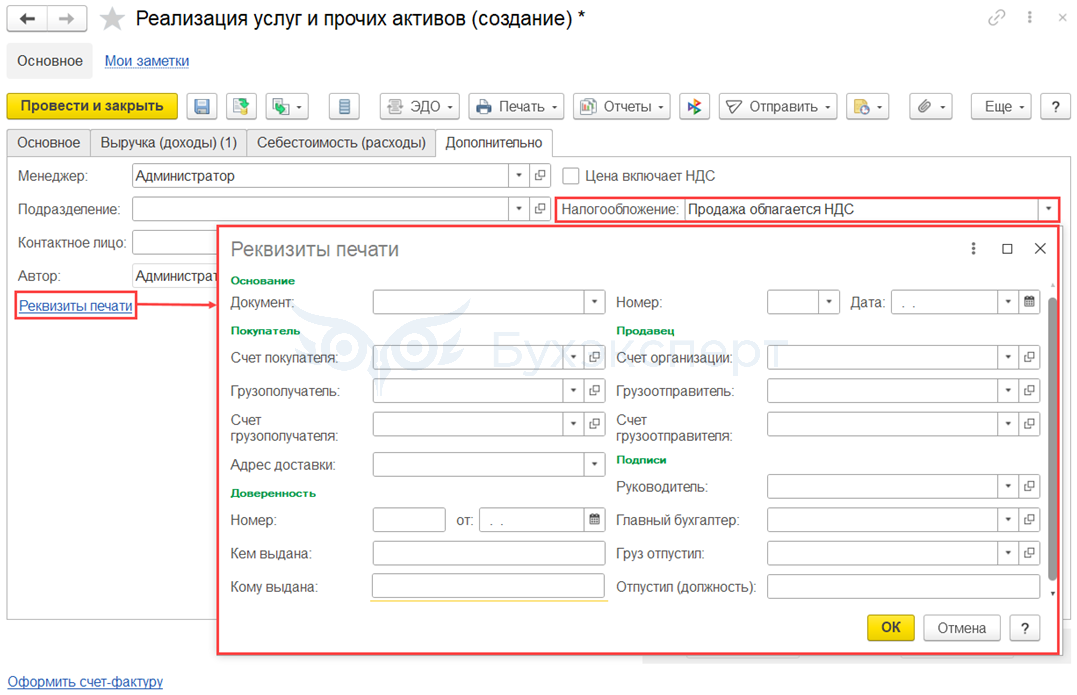Focus the Кем выдана input field

tap(488, 553)
